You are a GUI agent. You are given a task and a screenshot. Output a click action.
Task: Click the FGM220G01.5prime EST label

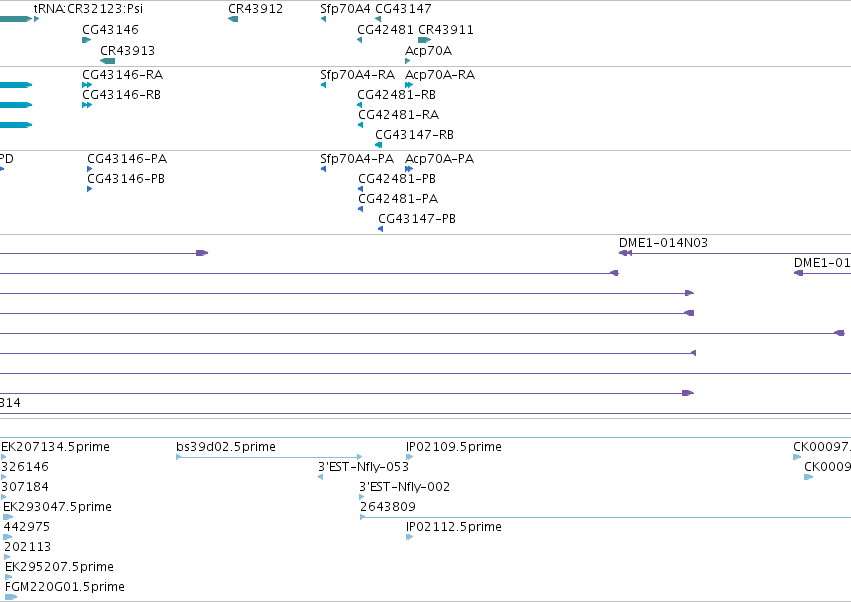point(65,587)
